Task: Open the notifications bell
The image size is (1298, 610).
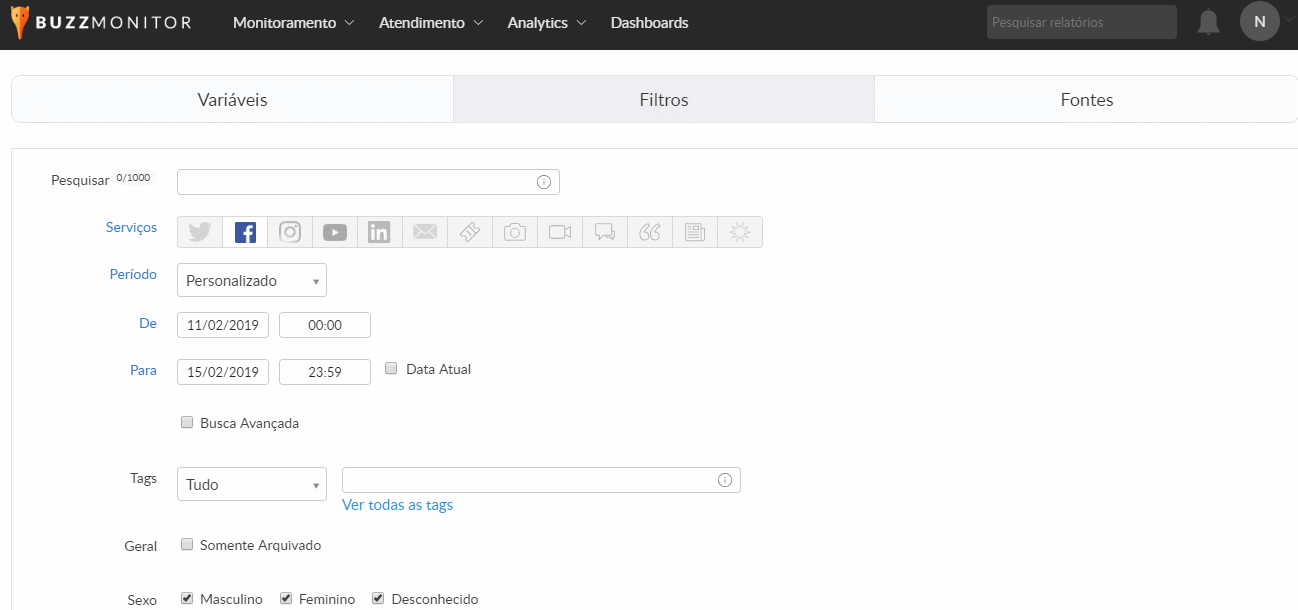Action: [x=1208, y=22]
